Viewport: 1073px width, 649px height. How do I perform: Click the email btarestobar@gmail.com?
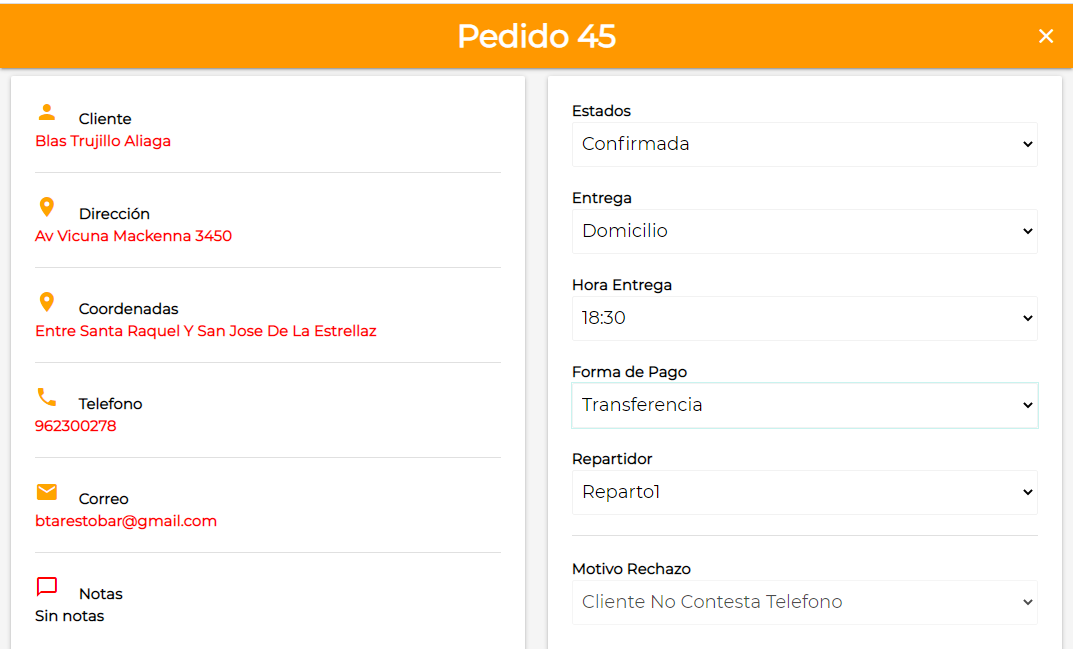[126, 521]
